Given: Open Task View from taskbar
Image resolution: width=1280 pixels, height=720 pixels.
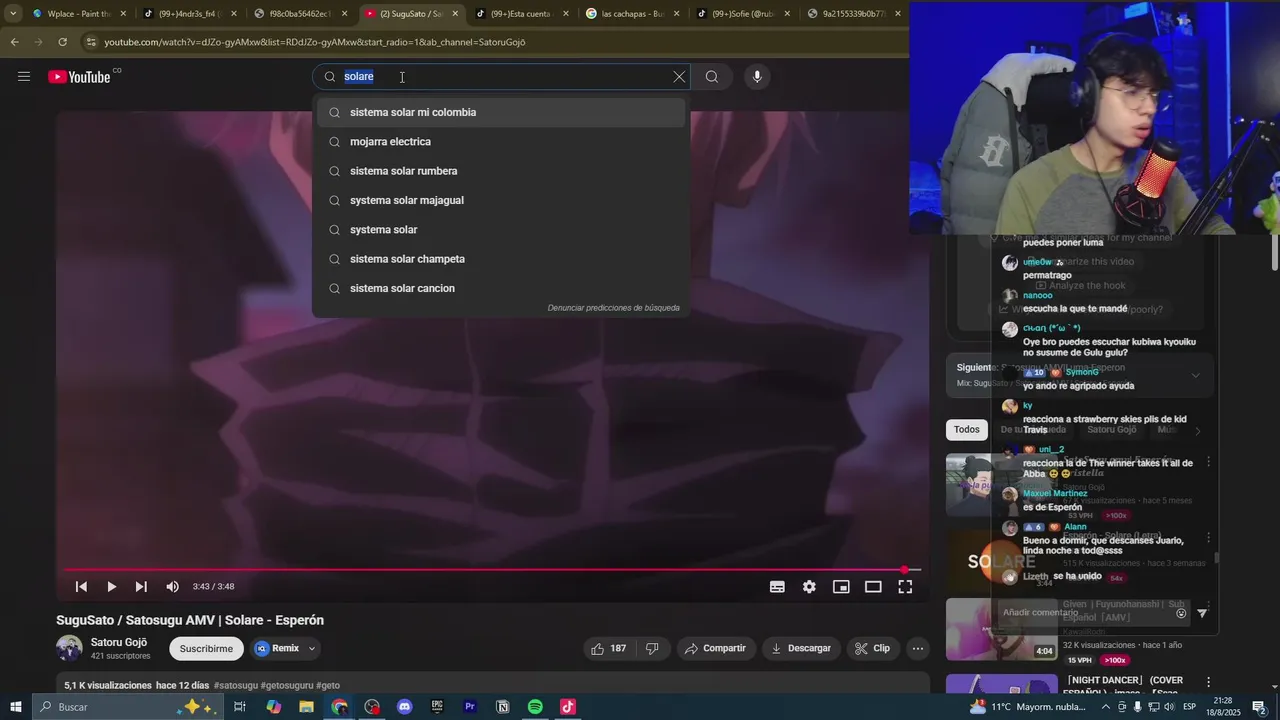Looking at the screenshot, I should [x=240, y=707].
